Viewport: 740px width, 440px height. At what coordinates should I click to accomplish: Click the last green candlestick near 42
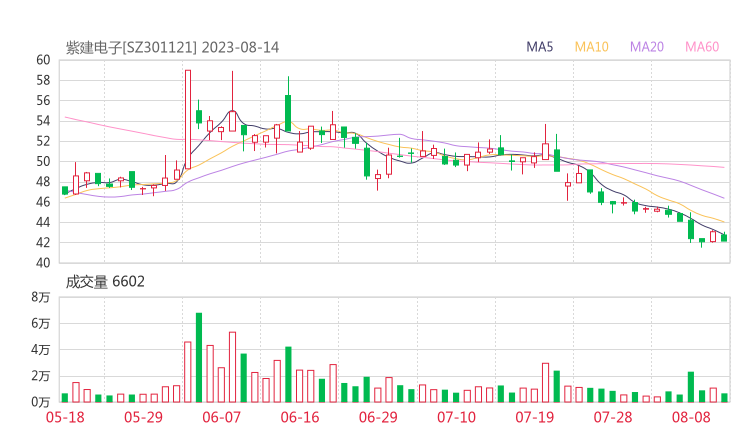pos(724,238)
